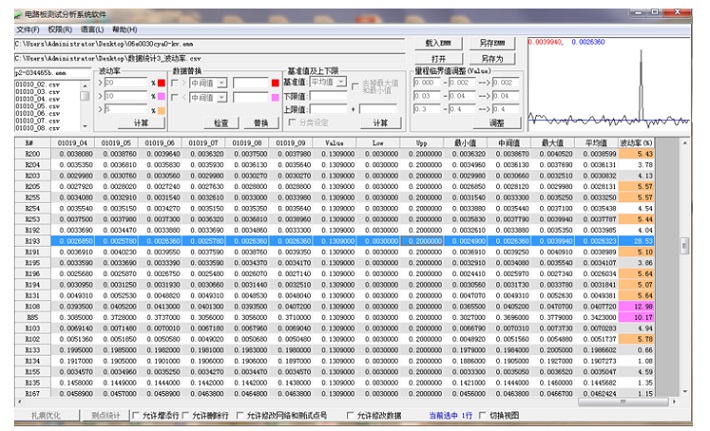The width and height of the screenshot is (710, 431).
Task: Click the 扎痕优化 button
Action: [46, 415]
